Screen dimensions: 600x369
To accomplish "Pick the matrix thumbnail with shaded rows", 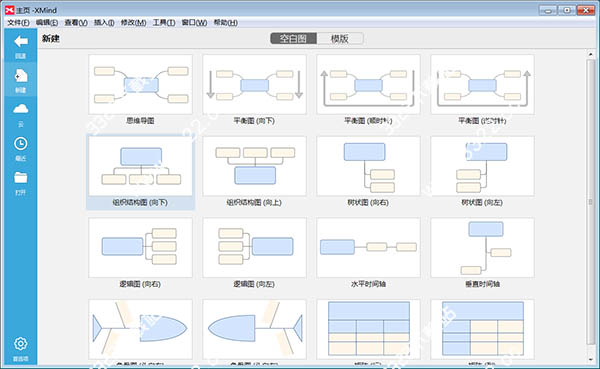I will pos(368,329).
